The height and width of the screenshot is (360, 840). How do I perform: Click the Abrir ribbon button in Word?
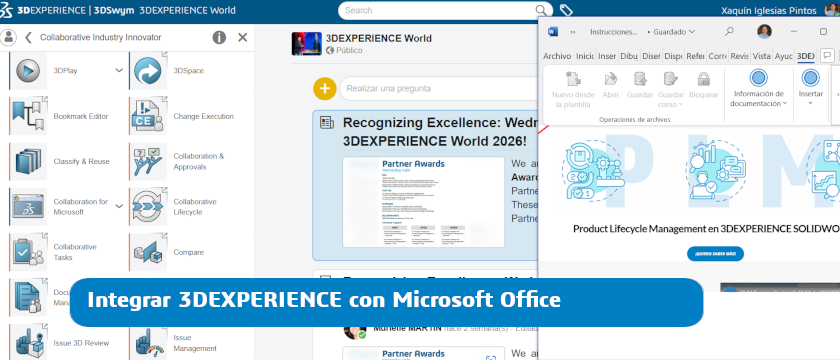611,86
